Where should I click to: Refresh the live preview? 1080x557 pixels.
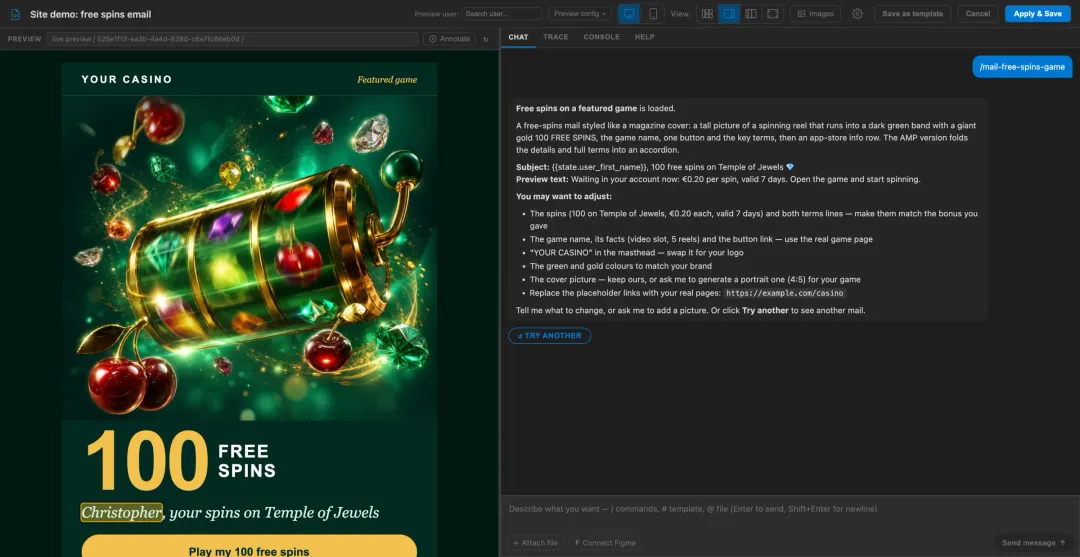point(486,39)
